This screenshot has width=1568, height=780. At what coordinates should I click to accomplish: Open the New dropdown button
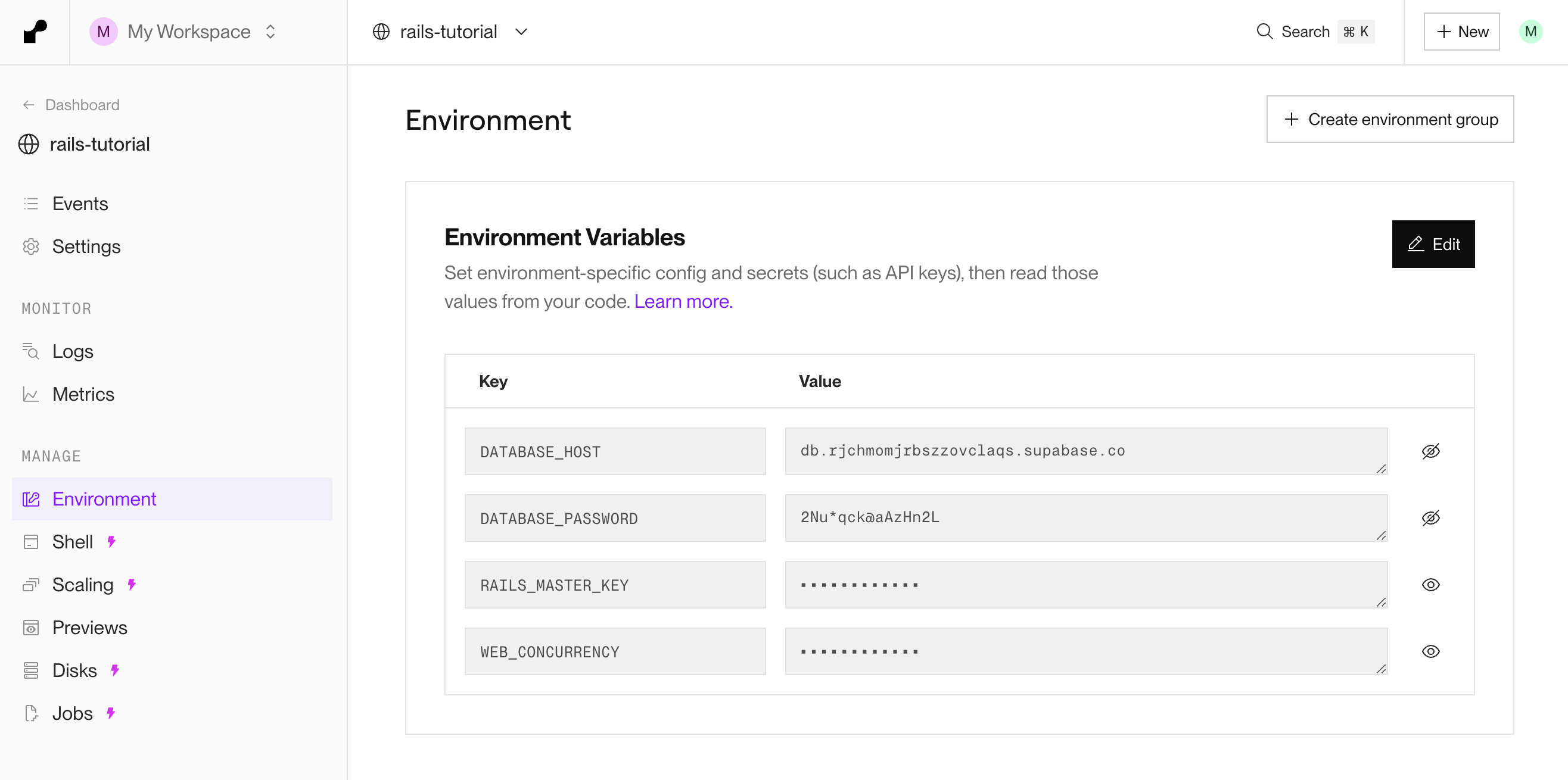pos(1461,32)
